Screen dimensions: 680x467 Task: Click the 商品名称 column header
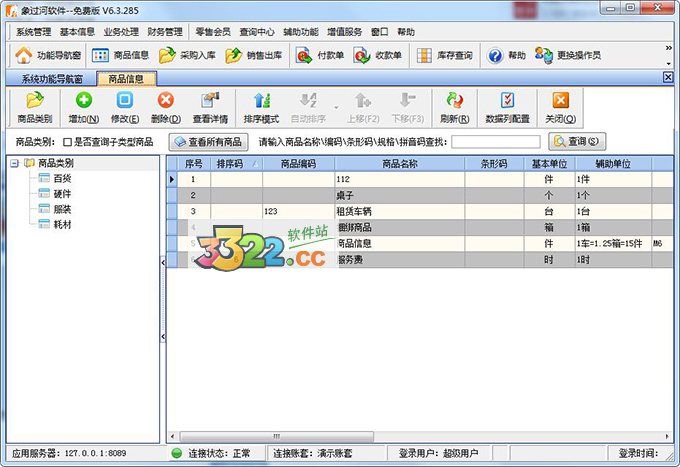coord(399,164)
